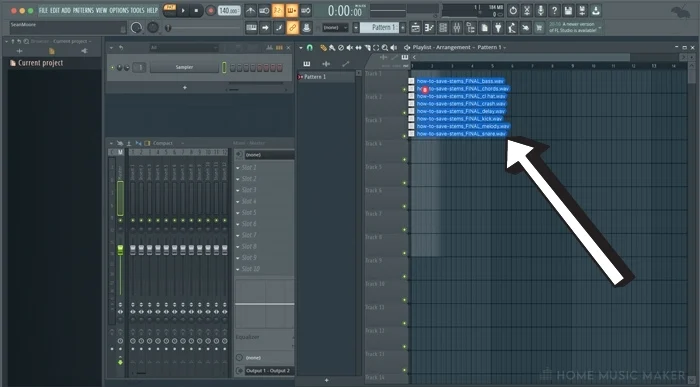This screenshot has height=387, width=700.
Task: Toggle the Sampler channel mute LED
Action: [x=112, y=67]
